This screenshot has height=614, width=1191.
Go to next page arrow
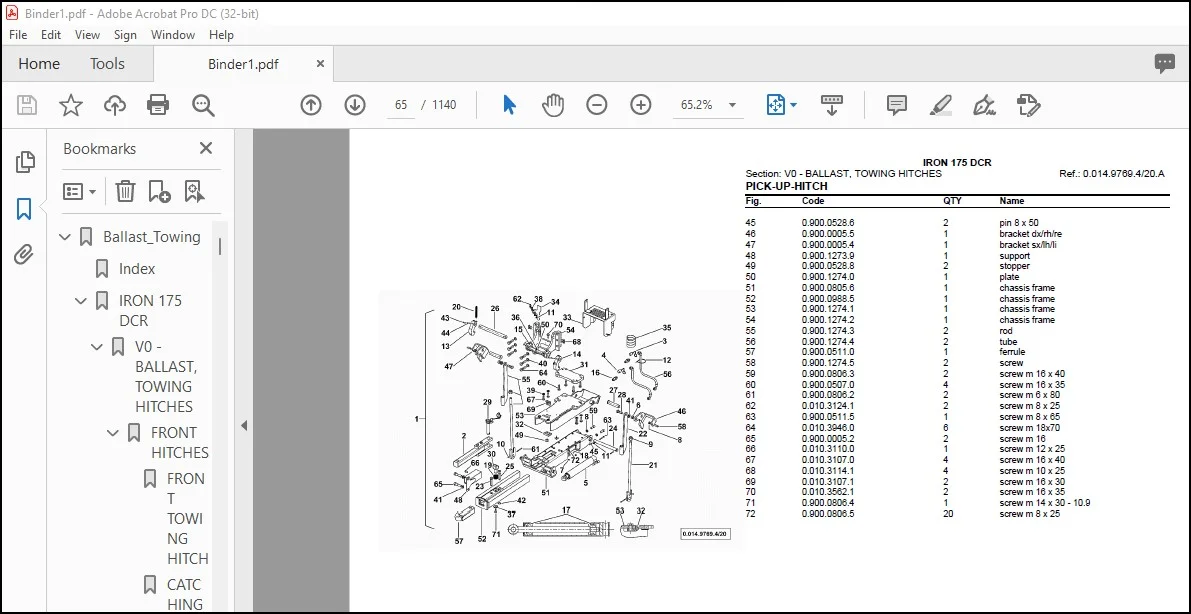click(355, 105)
